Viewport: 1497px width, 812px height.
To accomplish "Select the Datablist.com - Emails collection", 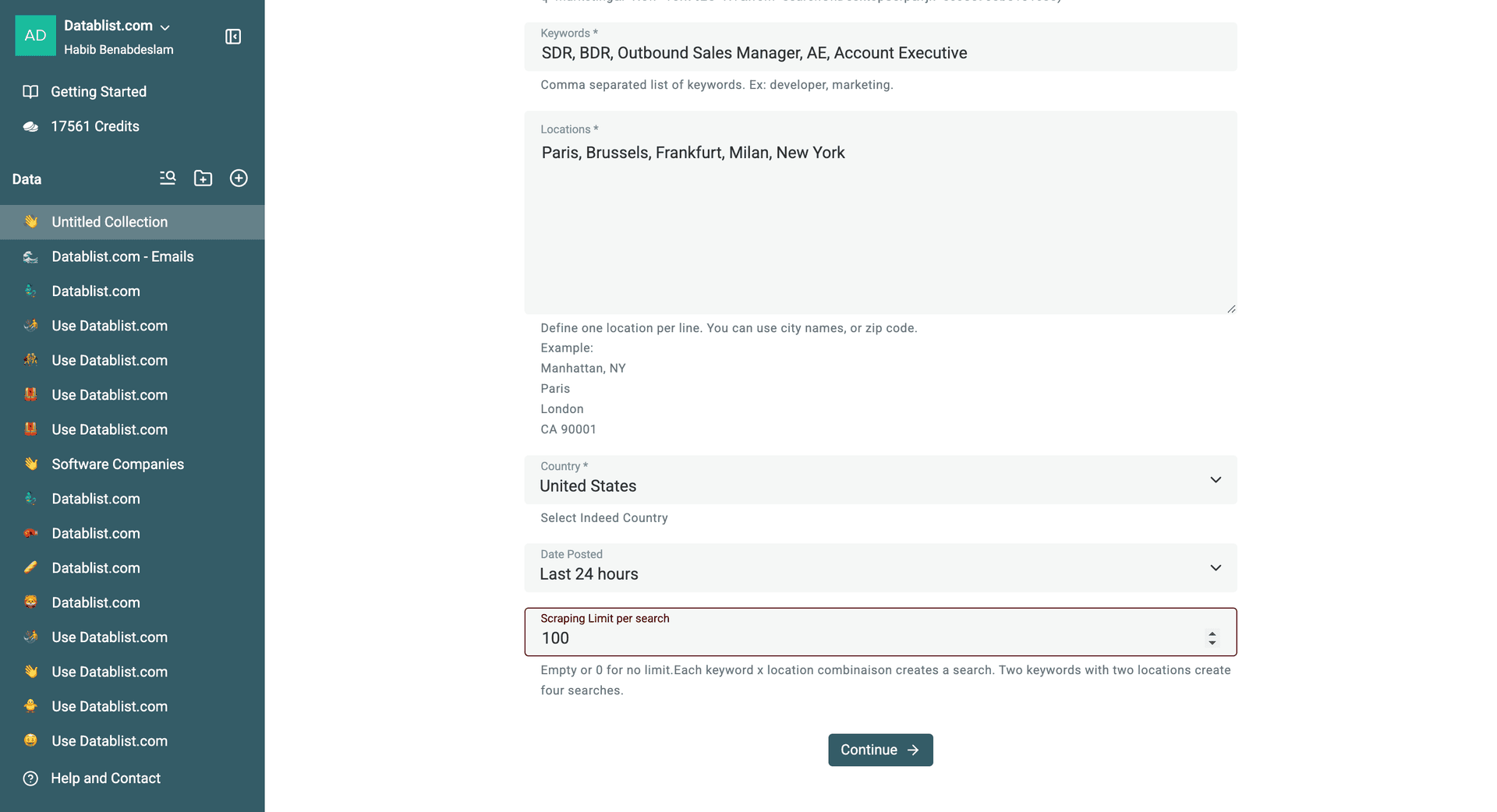I will tap(122, 256).
